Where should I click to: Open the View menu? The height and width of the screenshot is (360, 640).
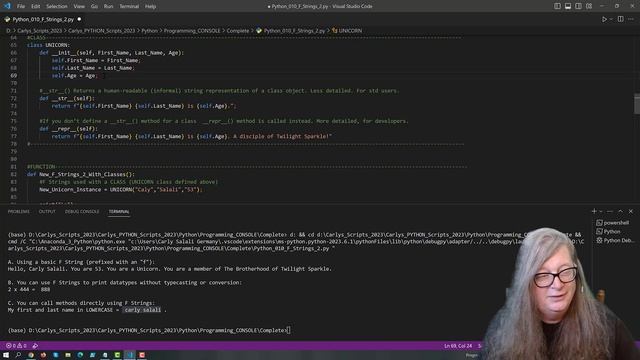click(x=79, y=7)
